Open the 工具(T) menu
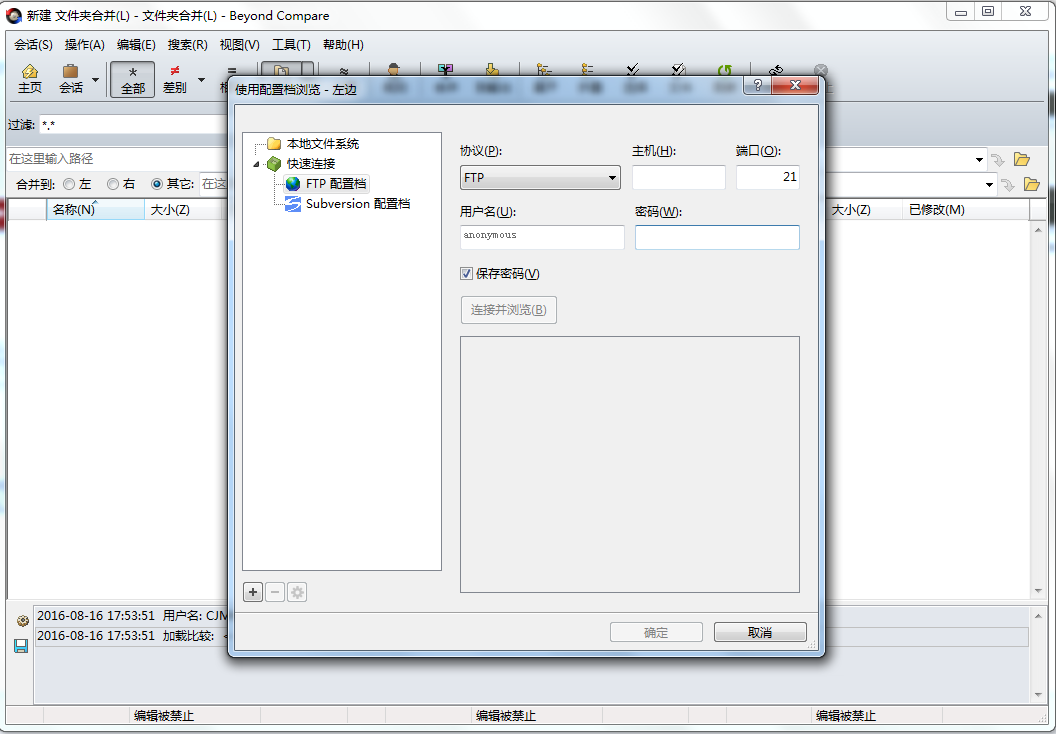The height and width of the screenshot is (734, 1056). point(291,44)
